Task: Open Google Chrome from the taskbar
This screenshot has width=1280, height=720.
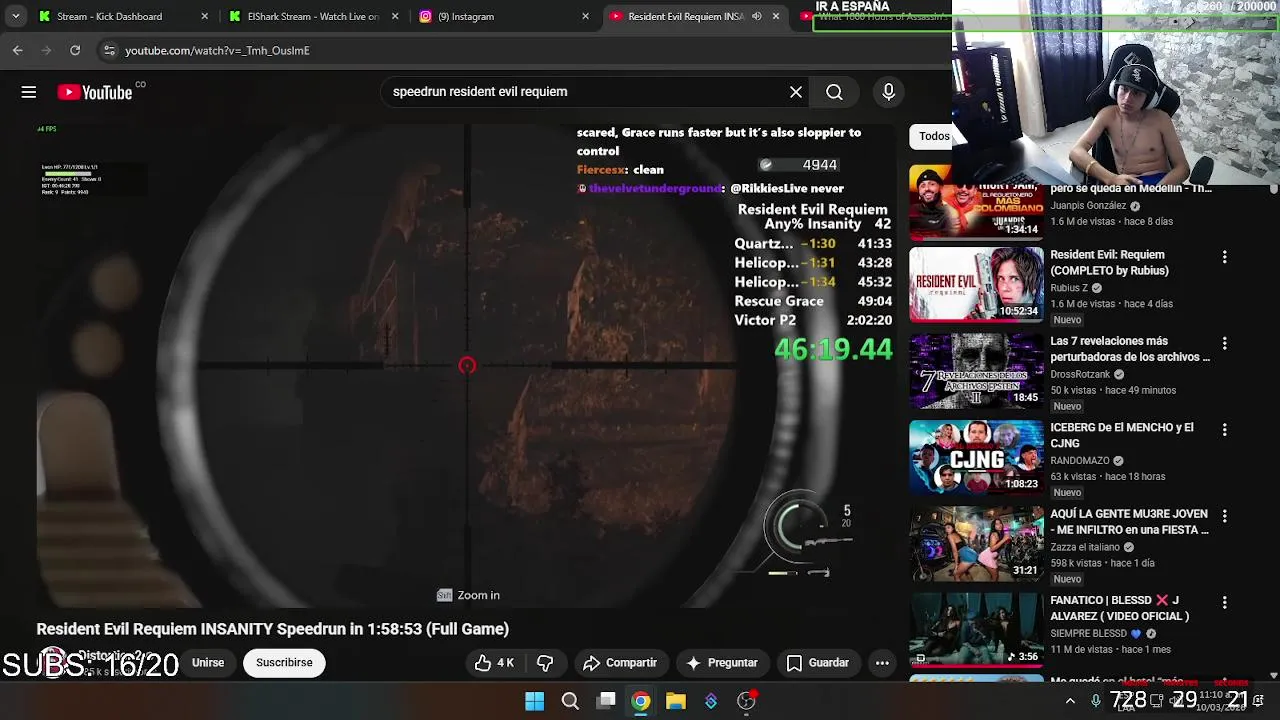Action: tap(641, 701)
